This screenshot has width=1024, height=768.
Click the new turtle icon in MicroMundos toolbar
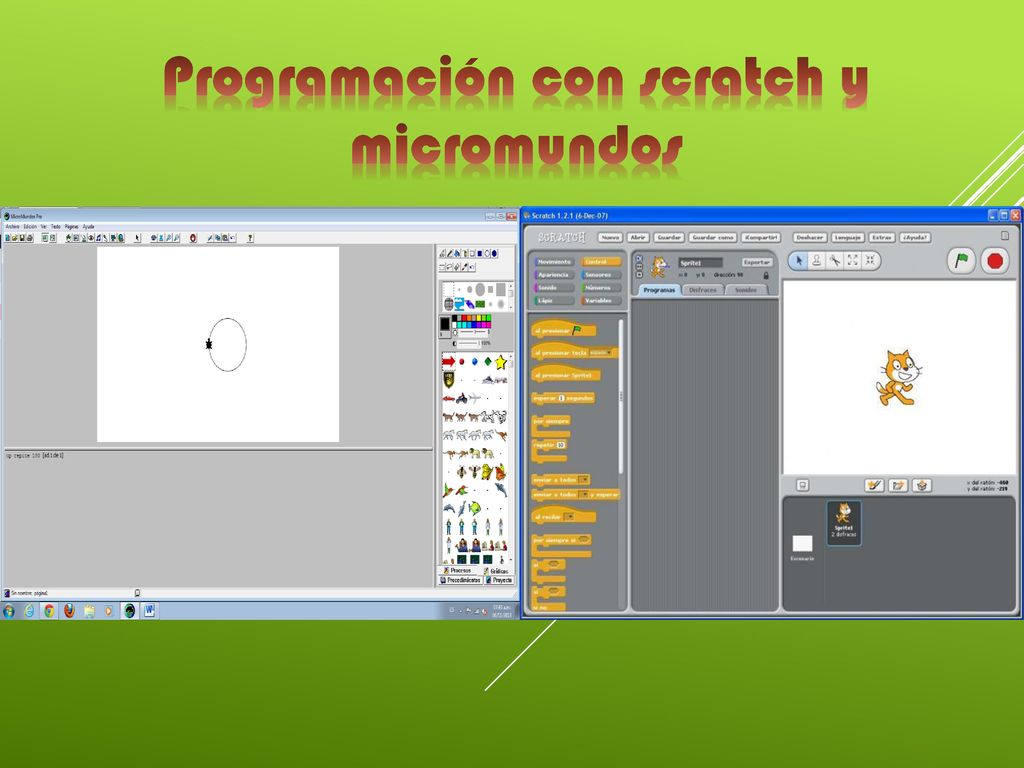coord(68,238)
